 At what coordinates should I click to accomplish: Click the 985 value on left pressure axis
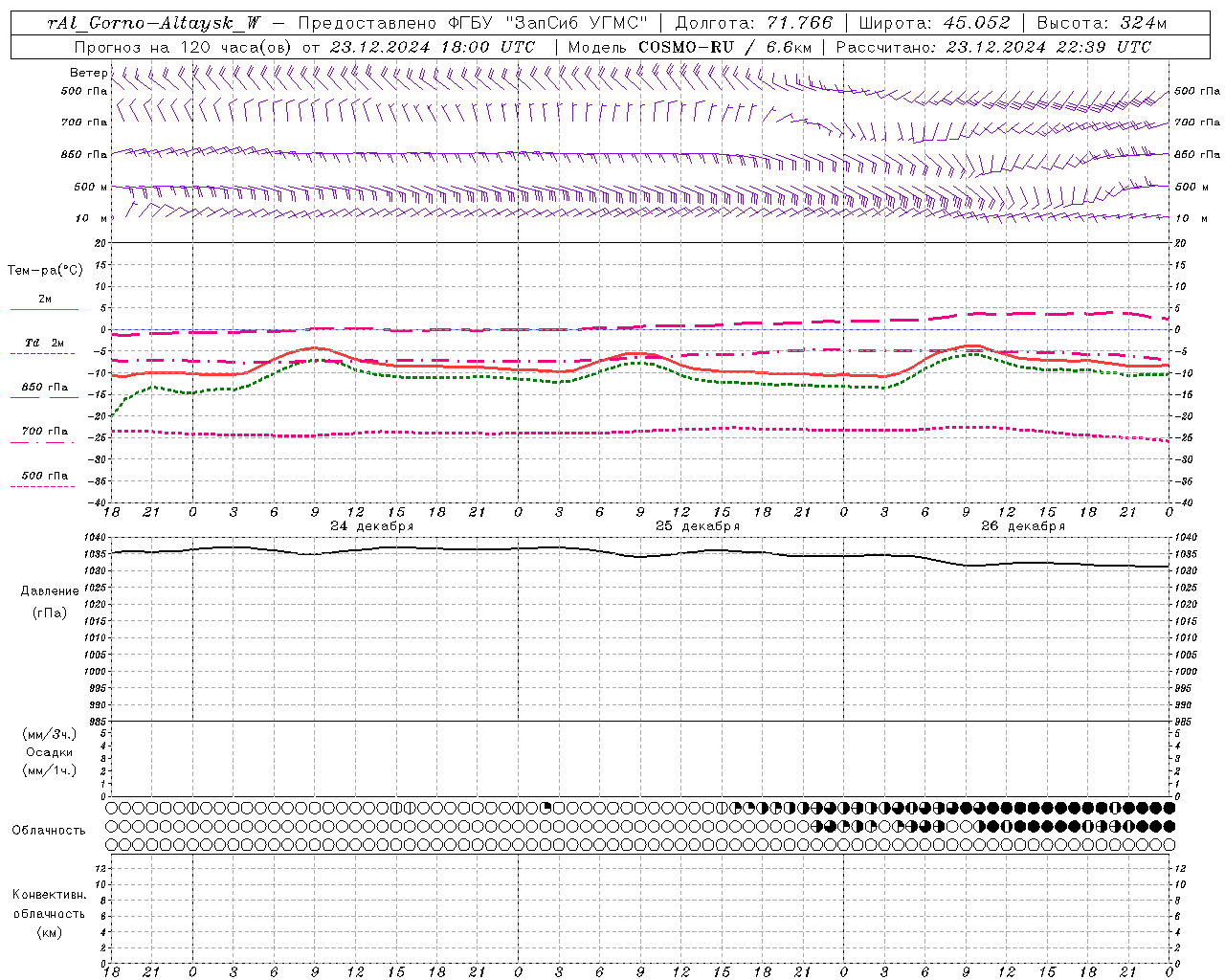point(99,722)
